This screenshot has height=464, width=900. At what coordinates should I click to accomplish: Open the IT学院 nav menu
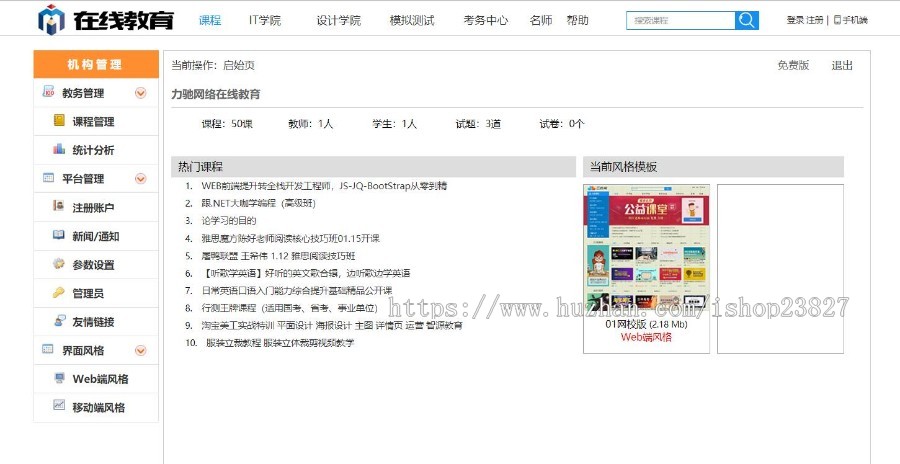tap(265, 20)
